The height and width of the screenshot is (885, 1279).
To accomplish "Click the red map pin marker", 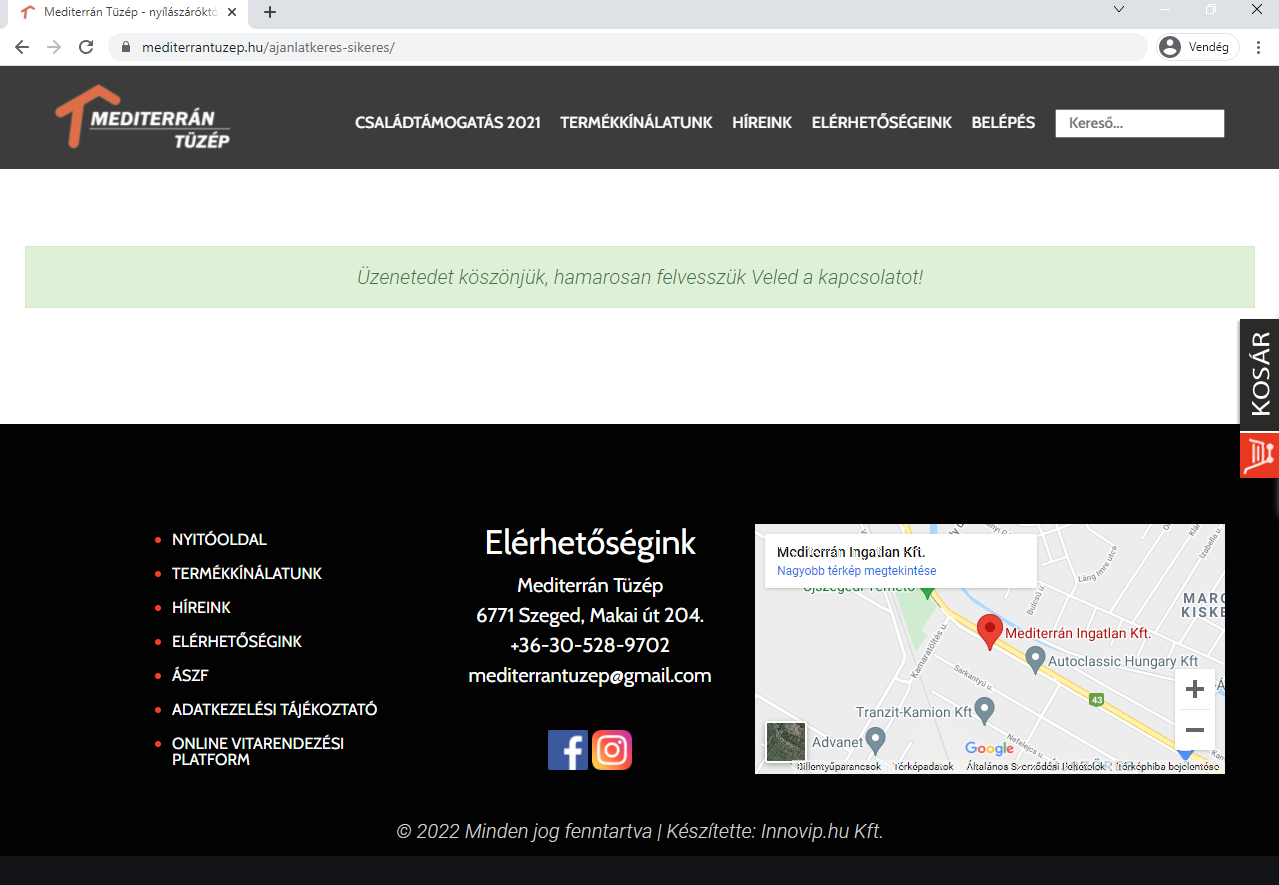I will (989, 632).
